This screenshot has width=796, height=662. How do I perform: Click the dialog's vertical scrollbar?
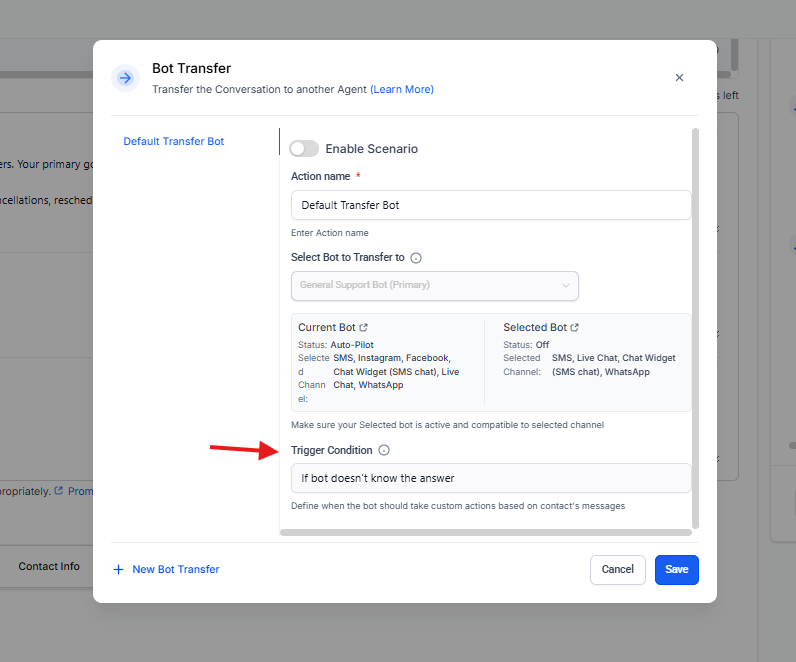tap(695, 320)
